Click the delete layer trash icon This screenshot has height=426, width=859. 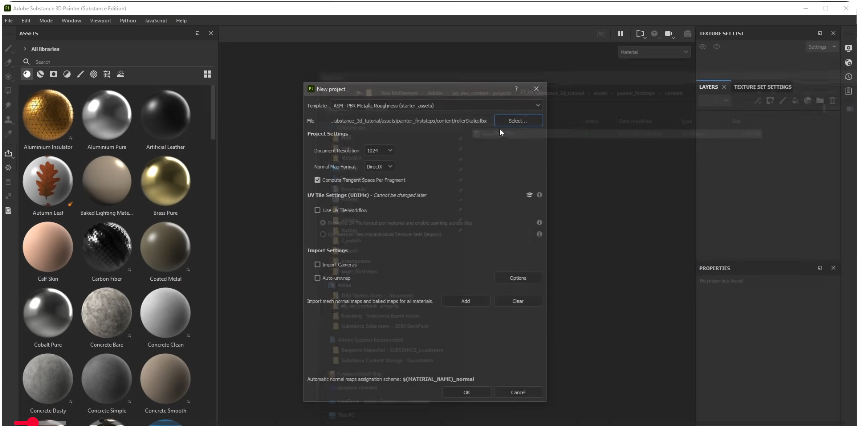[x=832, y=101]
